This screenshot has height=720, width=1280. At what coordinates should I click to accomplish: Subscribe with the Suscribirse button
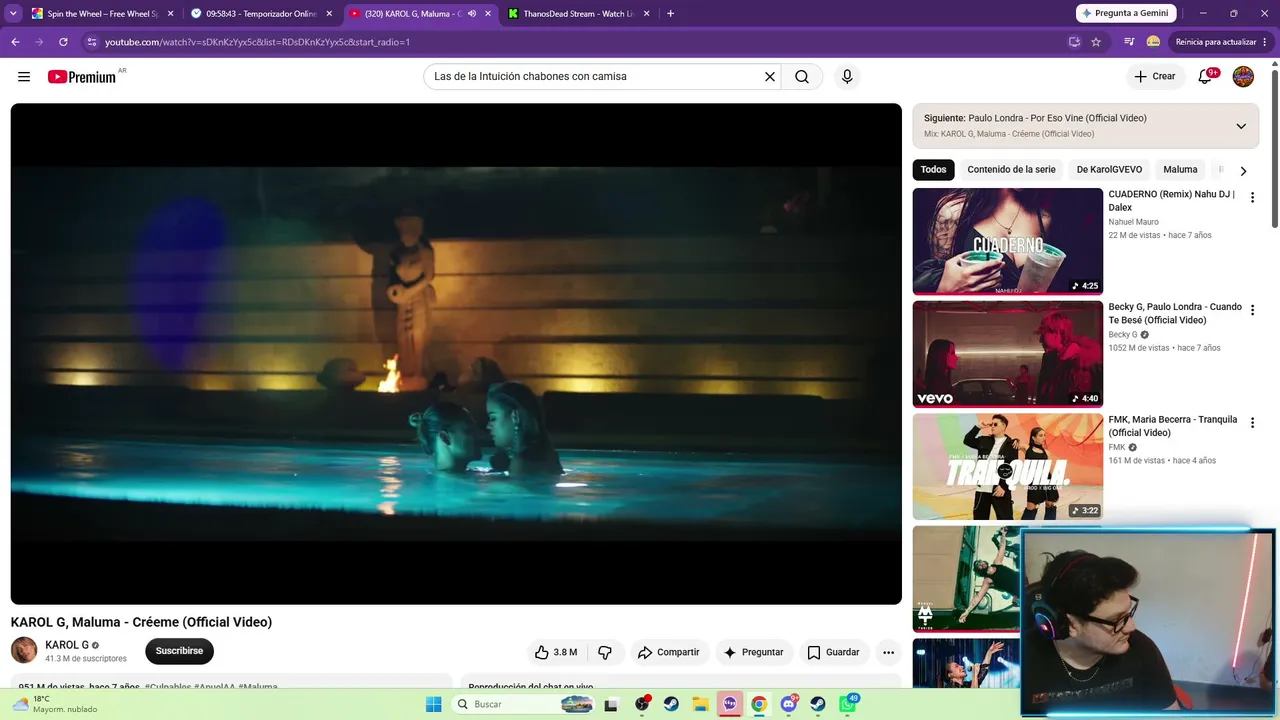[179, 651]
